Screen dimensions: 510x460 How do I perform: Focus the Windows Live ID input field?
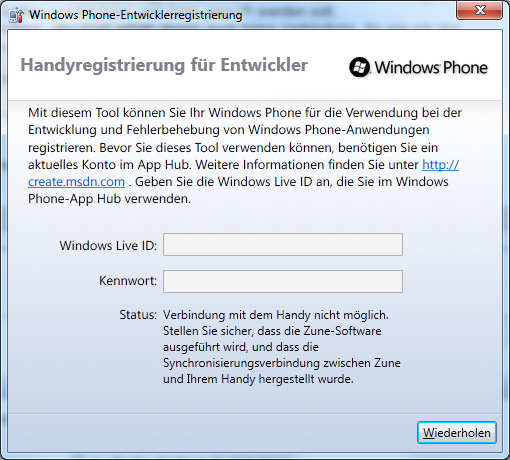point(283,245)
